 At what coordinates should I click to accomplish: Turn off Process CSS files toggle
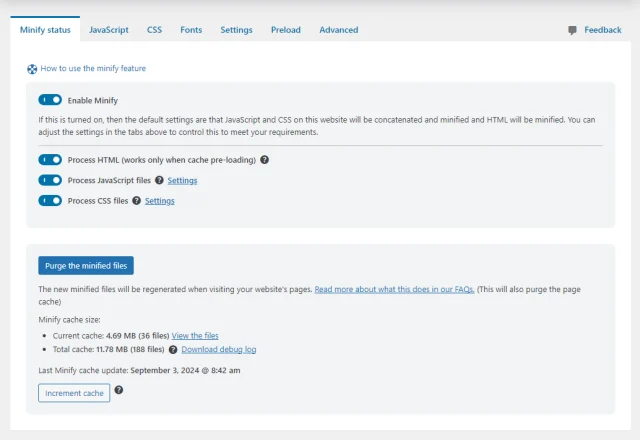pos(50,201)
